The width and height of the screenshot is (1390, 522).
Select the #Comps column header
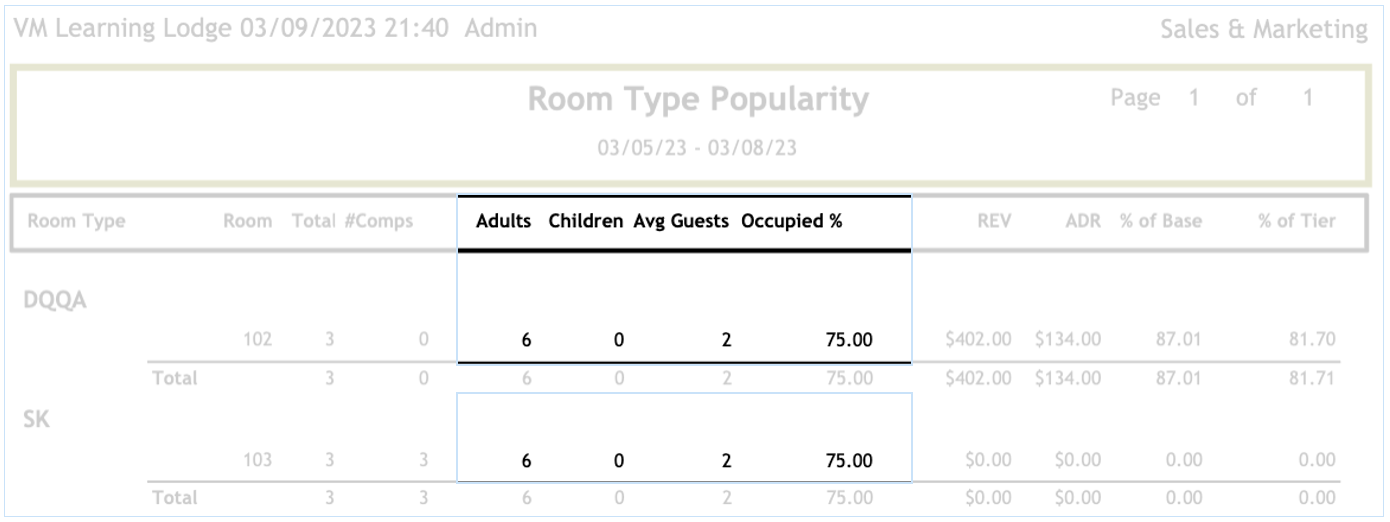click(379, 222)
